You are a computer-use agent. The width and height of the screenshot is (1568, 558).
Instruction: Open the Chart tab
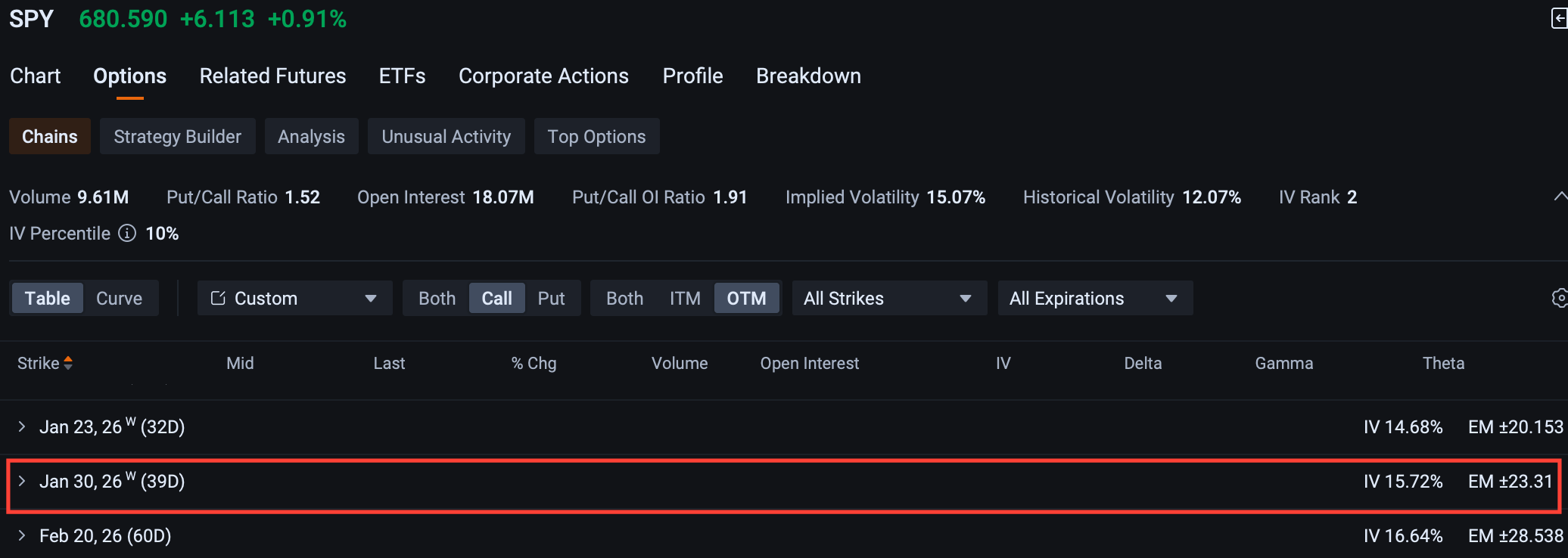point(36,76)
